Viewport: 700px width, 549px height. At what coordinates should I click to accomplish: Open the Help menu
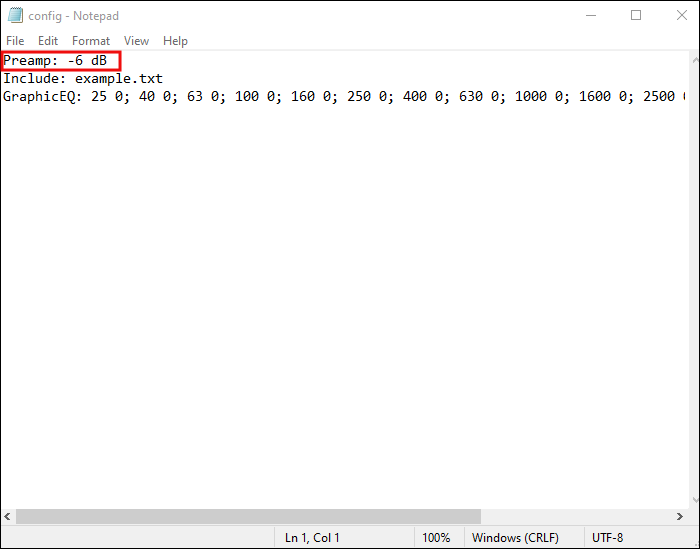[x=175, y=41]
